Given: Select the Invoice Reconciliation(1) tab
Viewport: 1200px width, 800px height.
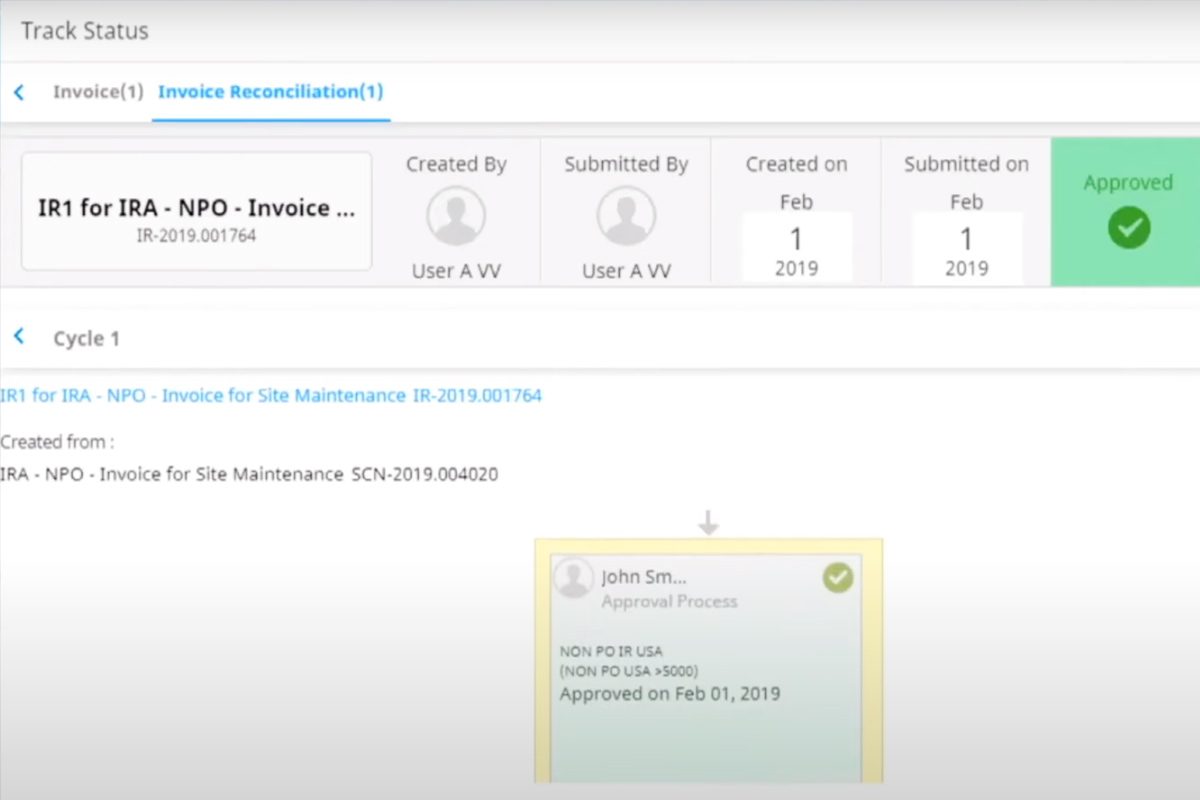Looking at the screenshot, I should click(x=270, y=91).
